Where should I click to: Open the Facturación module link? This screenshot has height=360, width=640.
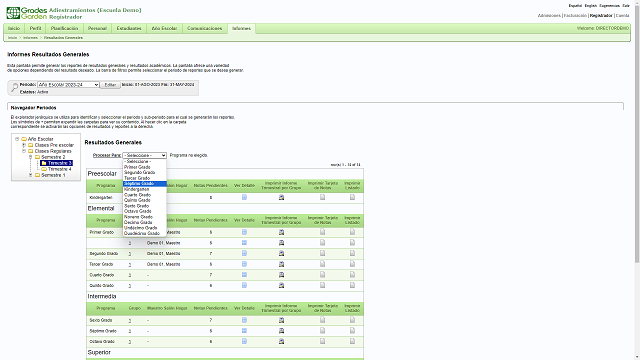click(575, 16)
